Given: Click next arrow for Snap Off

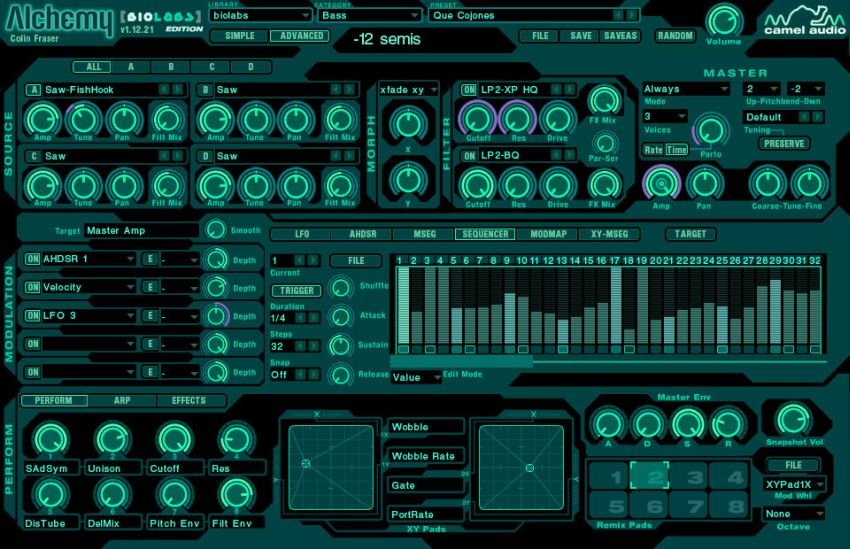Looking at the screenshot, I should coord(313,374).
